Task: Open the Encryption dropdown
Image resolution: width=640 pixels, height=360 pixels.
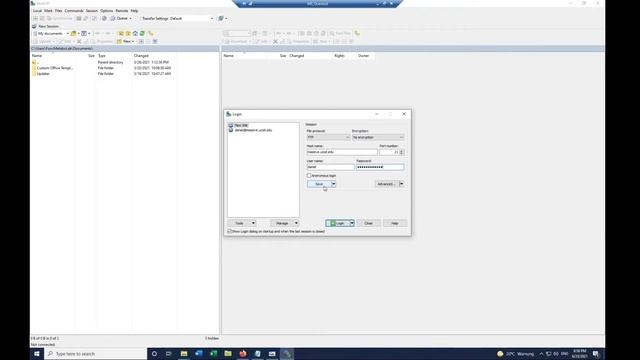Action: pyautogui.click(x=378, y=138)
